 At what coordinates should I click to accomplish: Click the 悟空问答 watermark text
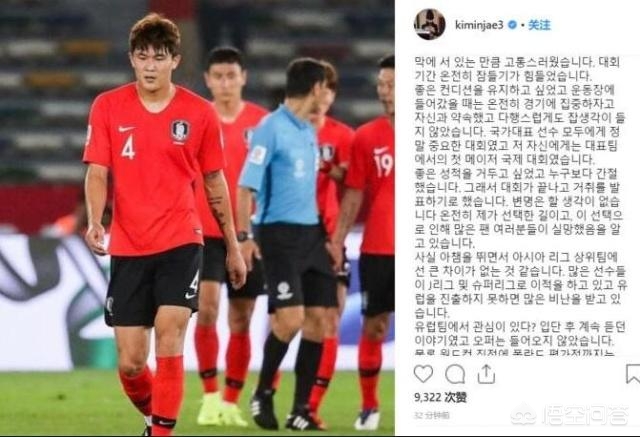pos(585,415)
